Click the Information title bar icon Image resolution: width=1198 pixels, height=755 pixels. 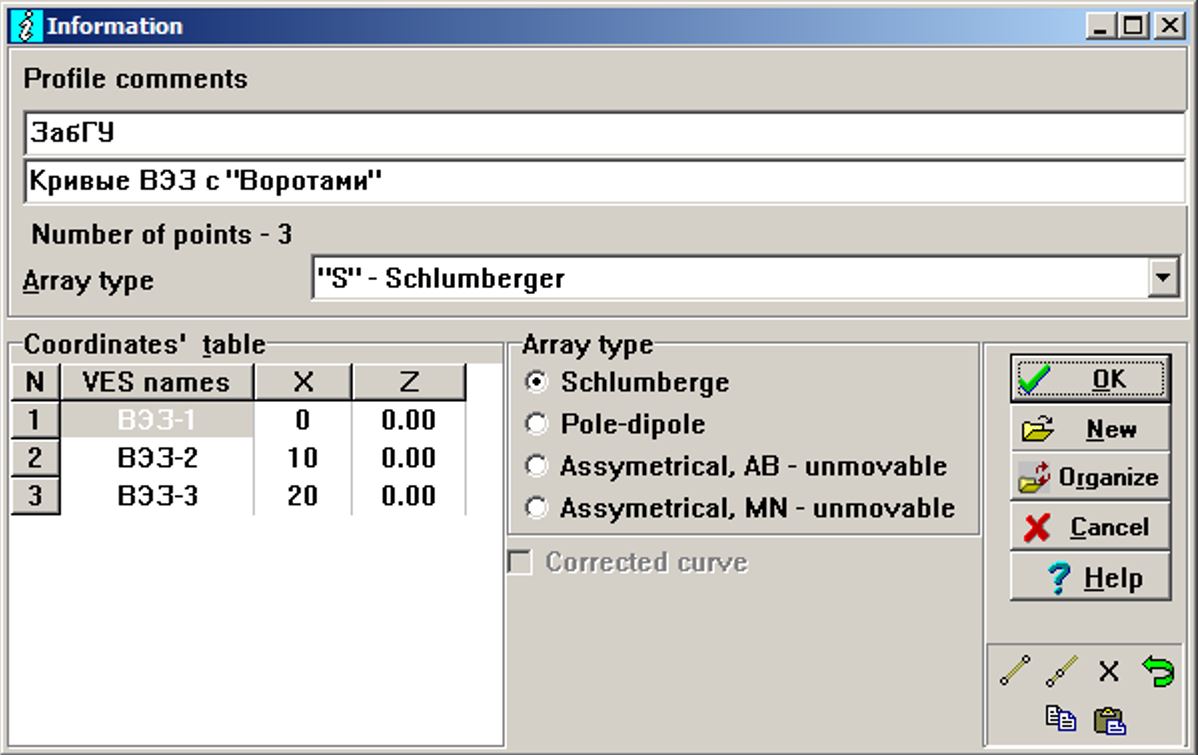(x=26, y=26)
